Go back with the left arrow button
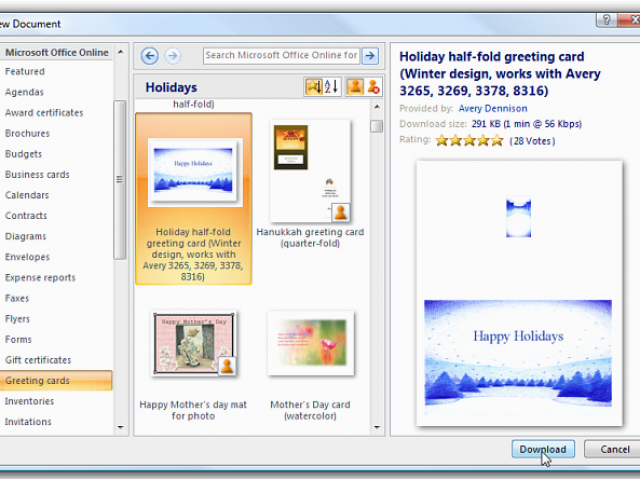The width and height of the screenshot is (640, 480). (150, 56)
